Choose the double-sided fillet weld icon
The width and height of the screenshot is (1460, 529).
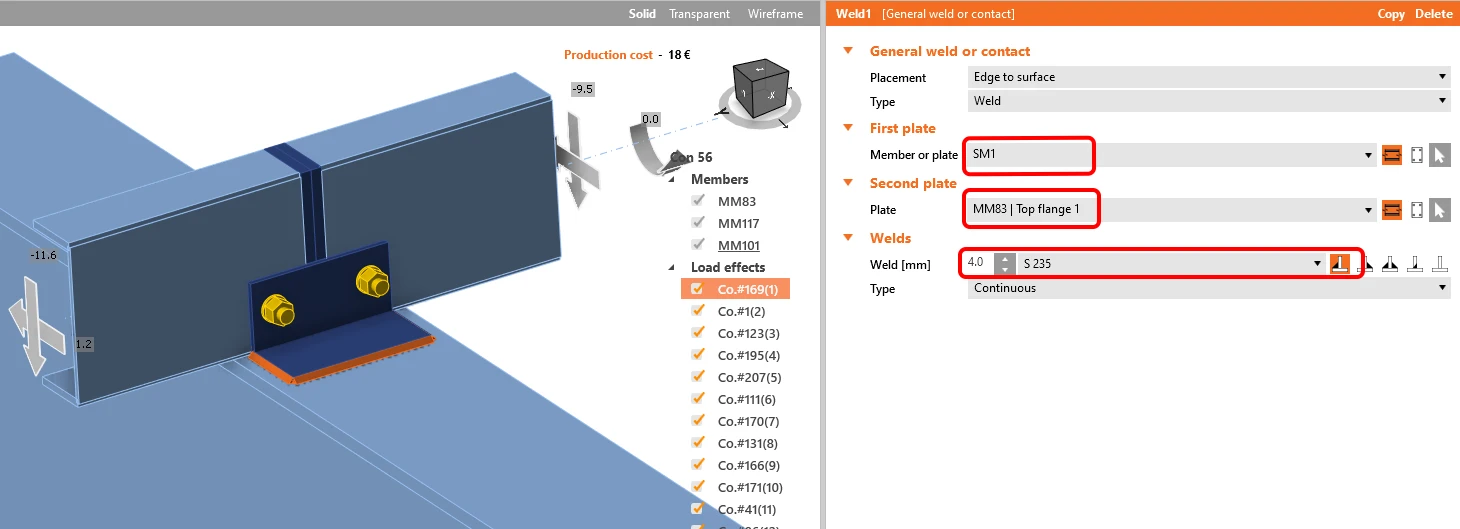[x=1389, y=264]
